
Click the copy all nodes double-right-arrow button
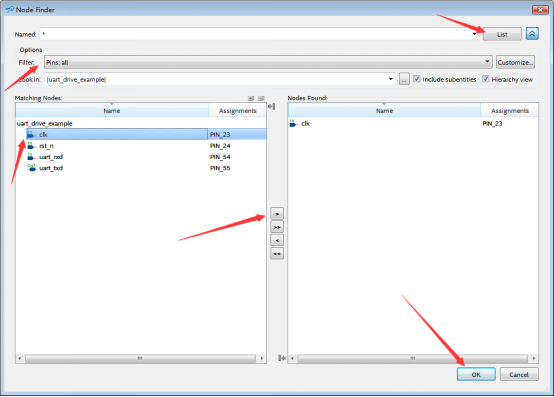(277, 227)
